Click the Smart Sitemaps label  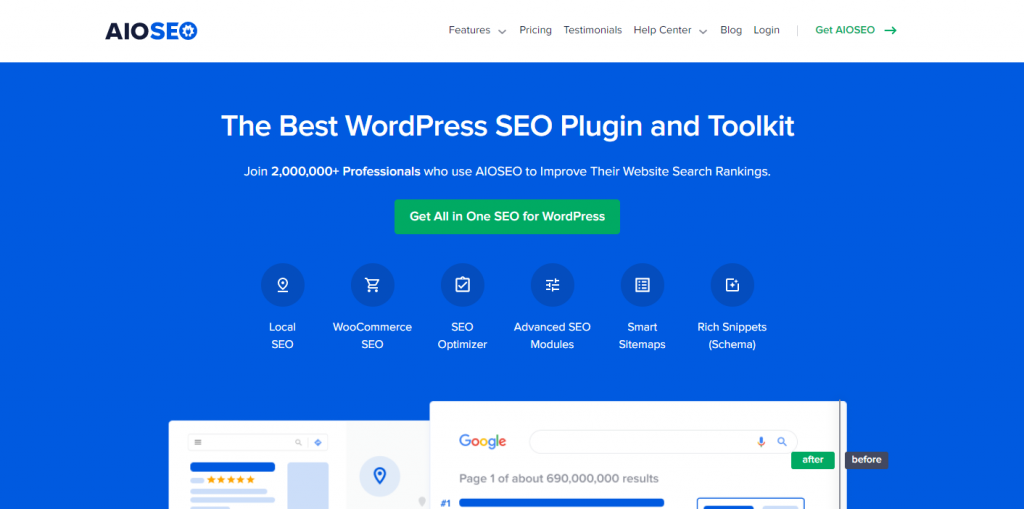tap(642, 336)
